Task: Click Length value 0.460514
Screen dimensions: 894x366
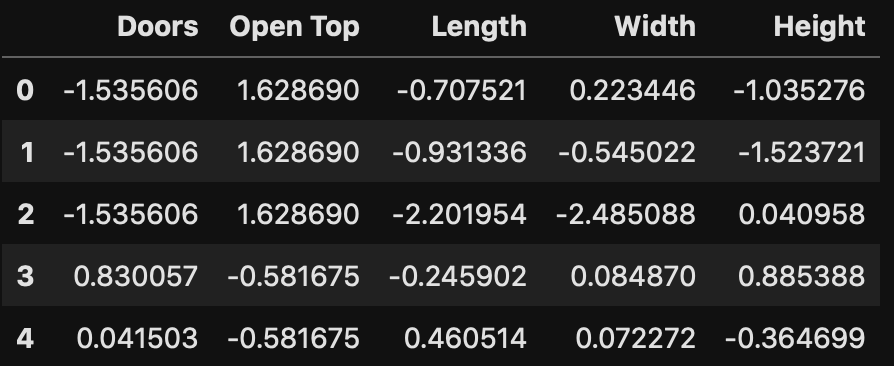Action: 465,338
